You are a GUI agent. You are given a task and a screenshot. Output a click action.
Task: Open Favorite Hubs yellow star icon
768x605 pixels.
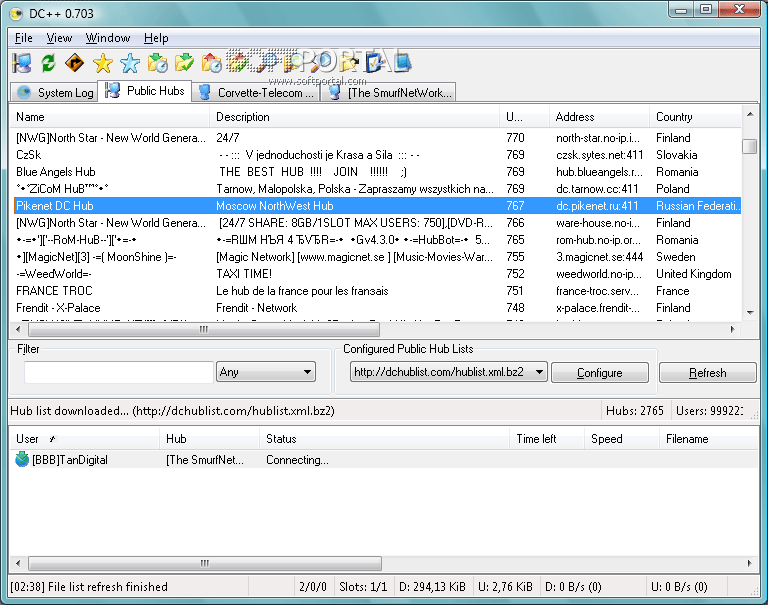pyautogui.click(x=103, y=63)
